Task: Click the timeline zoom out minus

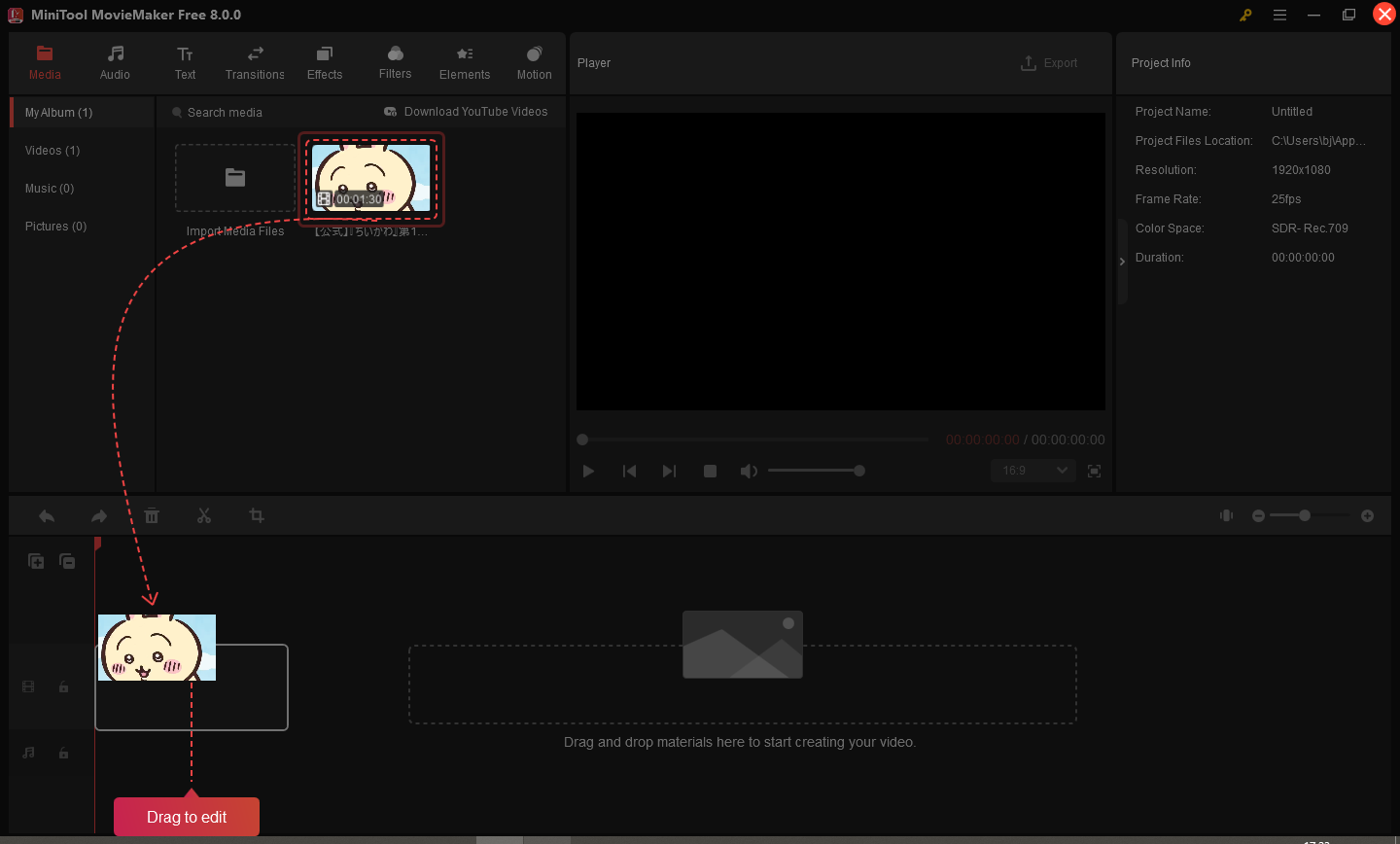Action: pos(1258,515)
